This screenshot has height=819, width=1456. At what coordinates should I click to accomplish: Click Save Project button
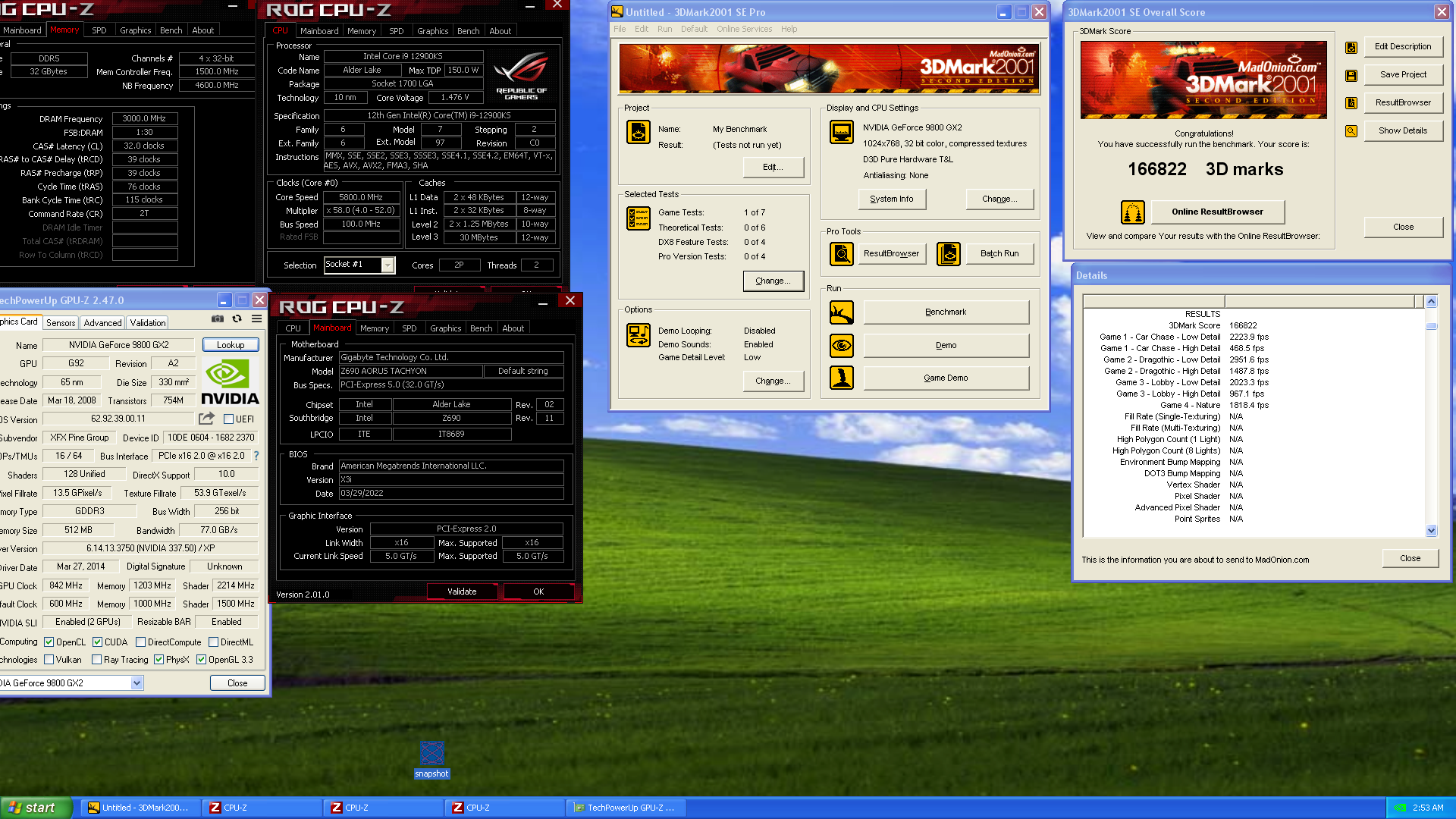pyautogui.click(x=1402, y=74)
